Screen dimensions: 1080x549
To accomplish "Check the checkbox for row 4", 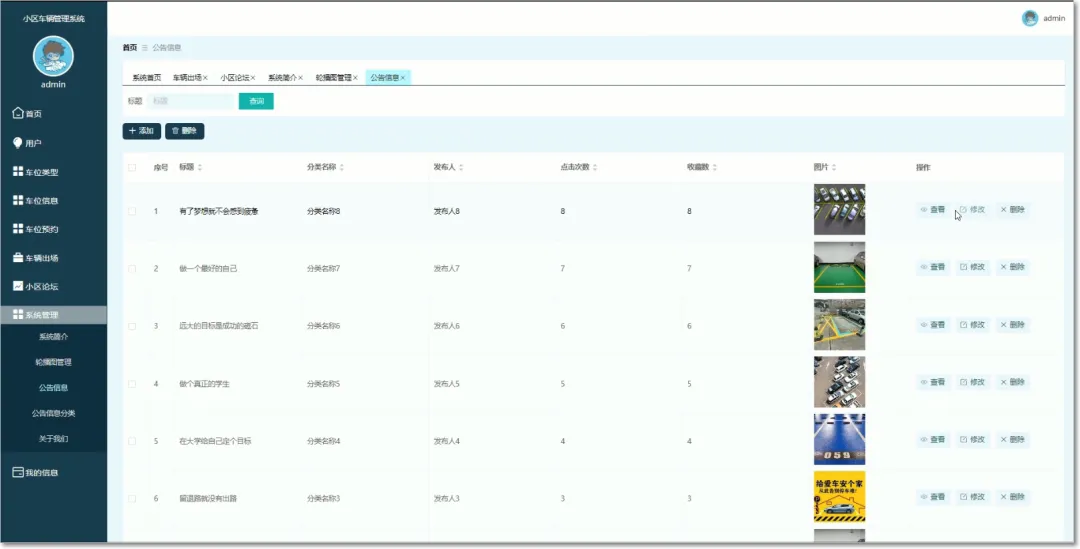I will (x=132, y=384).
